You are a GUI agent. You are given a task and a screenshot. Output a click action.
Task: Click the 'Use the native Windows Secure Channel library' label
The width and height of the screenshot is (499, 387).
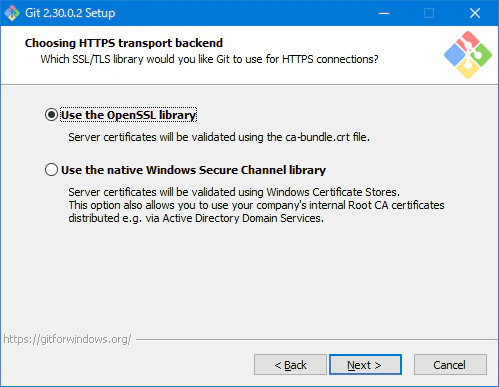point(193,170)
